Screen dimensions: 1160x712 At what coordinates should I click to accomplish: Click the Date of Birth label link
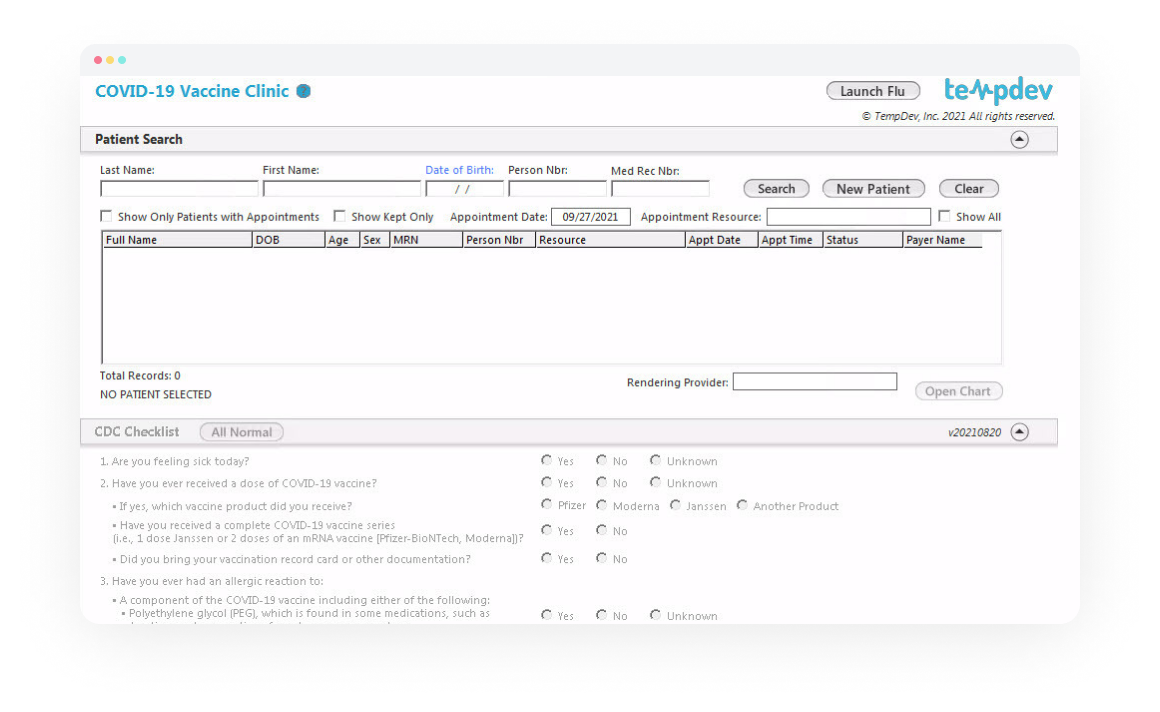coord(459,170)
